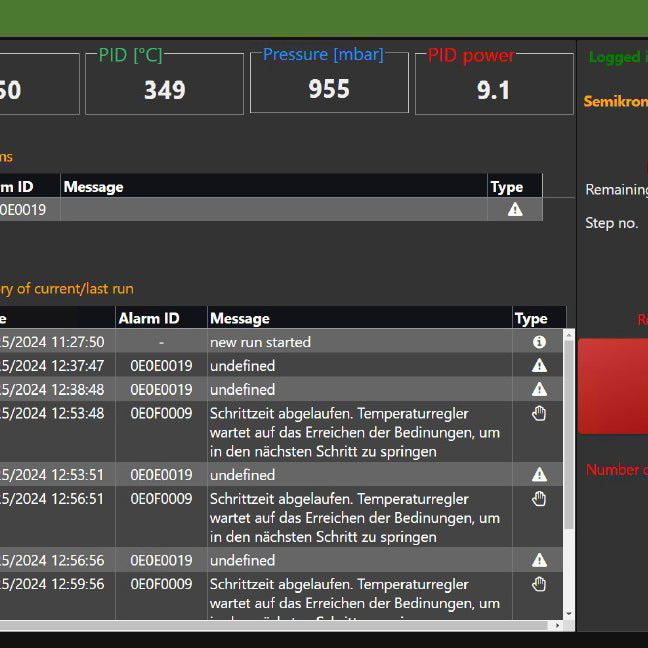Screen dimensions: 648x648
Task: Click the hand icon on the 12:59:56 row
Action: [x=539, y=584]
